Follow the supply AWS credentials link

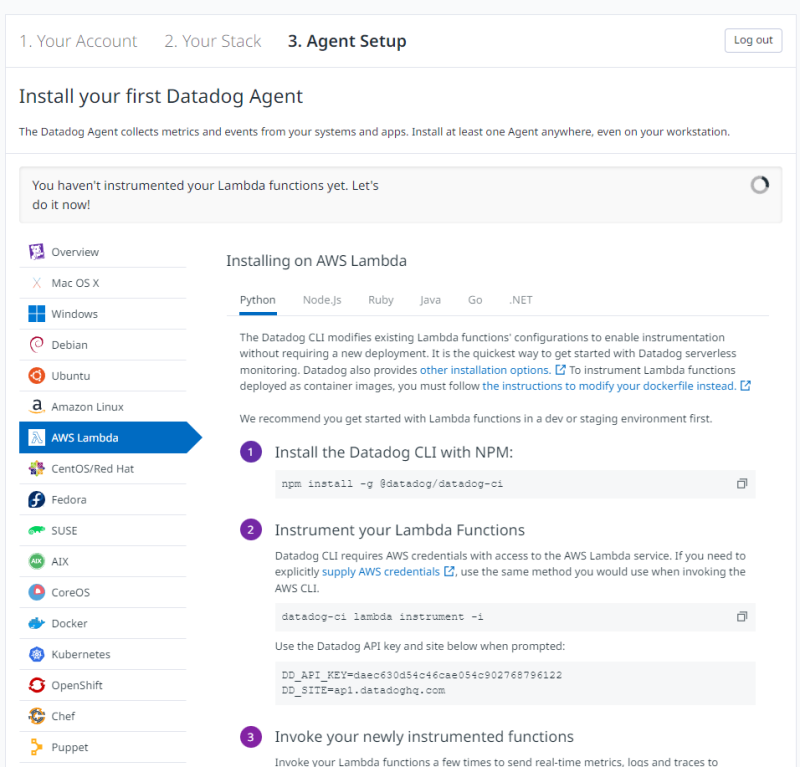point(381,572)
